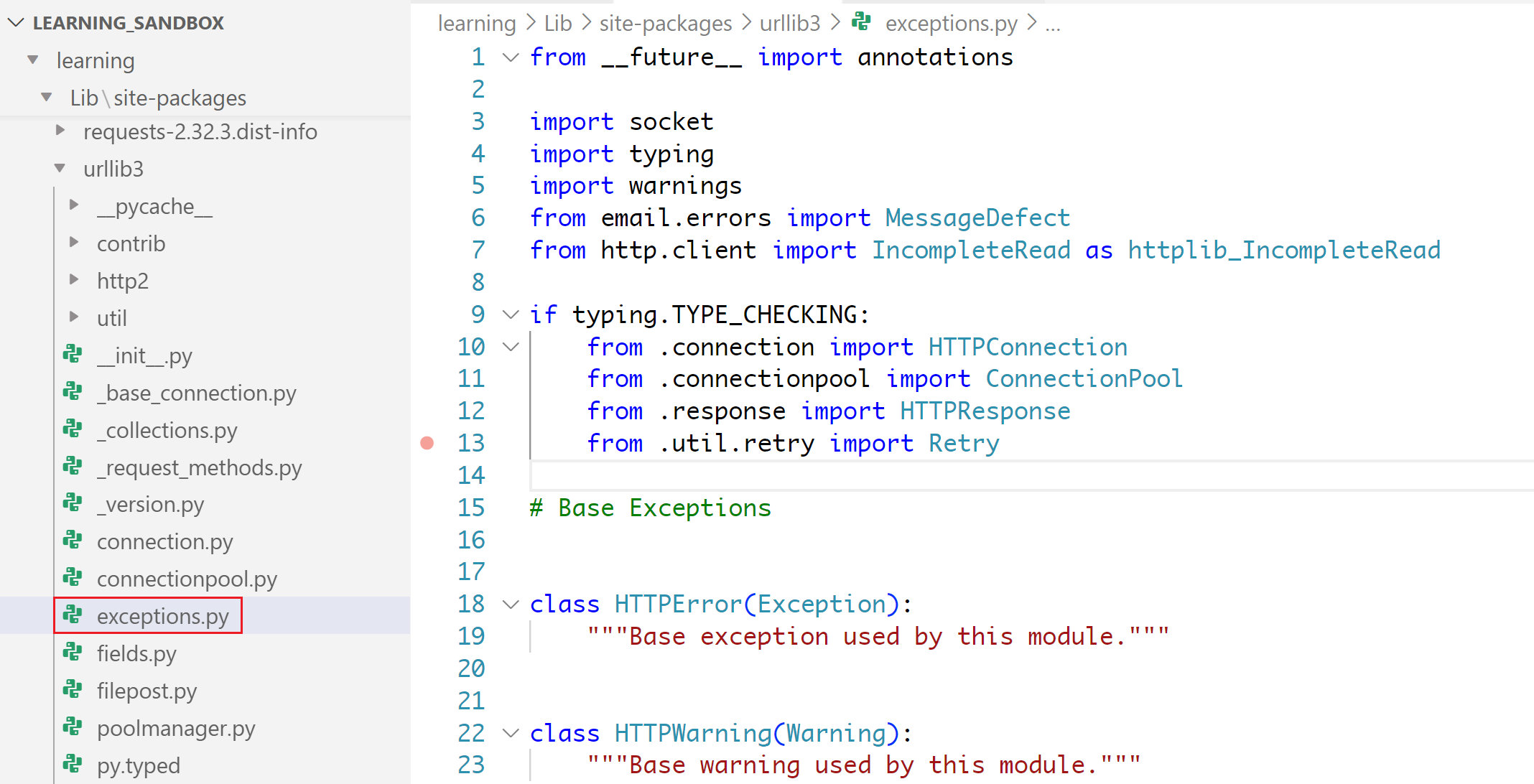Click Python icon beside _base_connection.py
Image resolution: width=1534 pixels, height=784 pixels.
(x=73, y=391)
